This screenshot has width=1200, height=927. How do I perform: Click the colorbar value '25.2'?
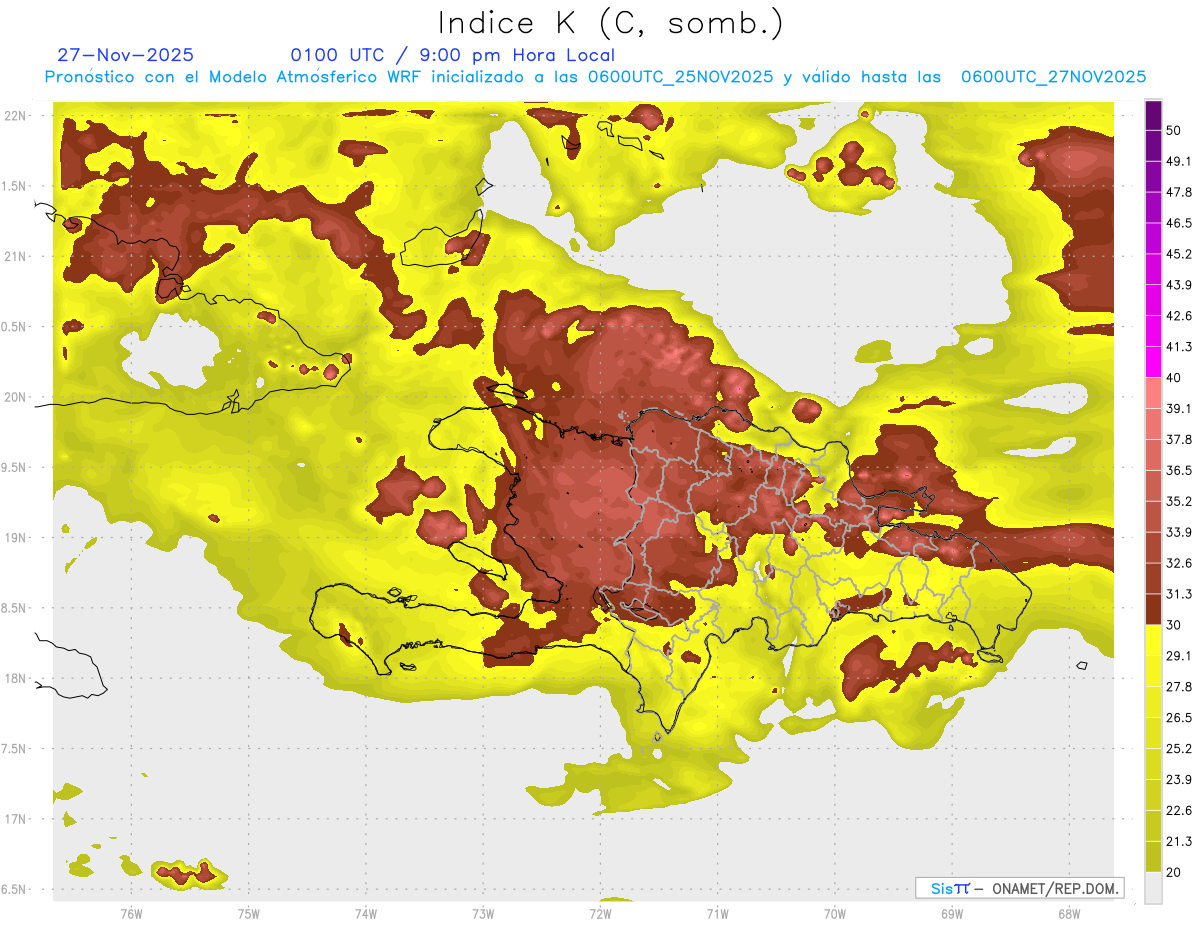tap(1178, 749)
